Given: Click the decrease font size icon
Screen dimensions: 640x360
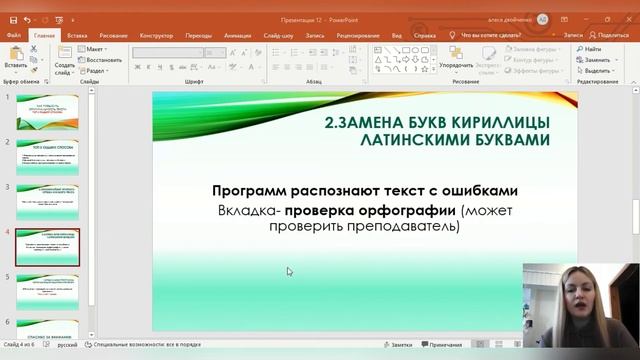Looking at the screenshot, I should (244, 53).
